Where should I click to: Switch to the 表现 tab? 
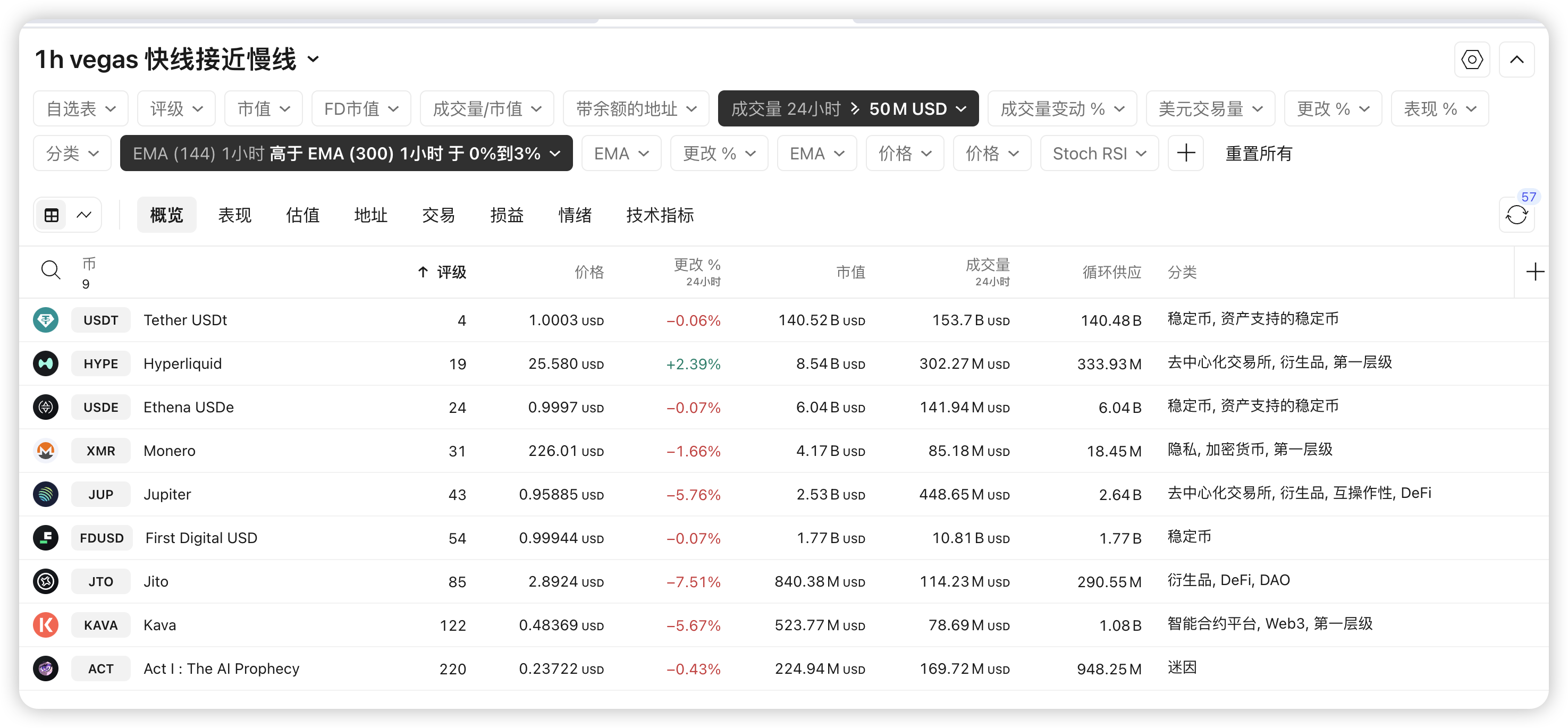[234, 215]
